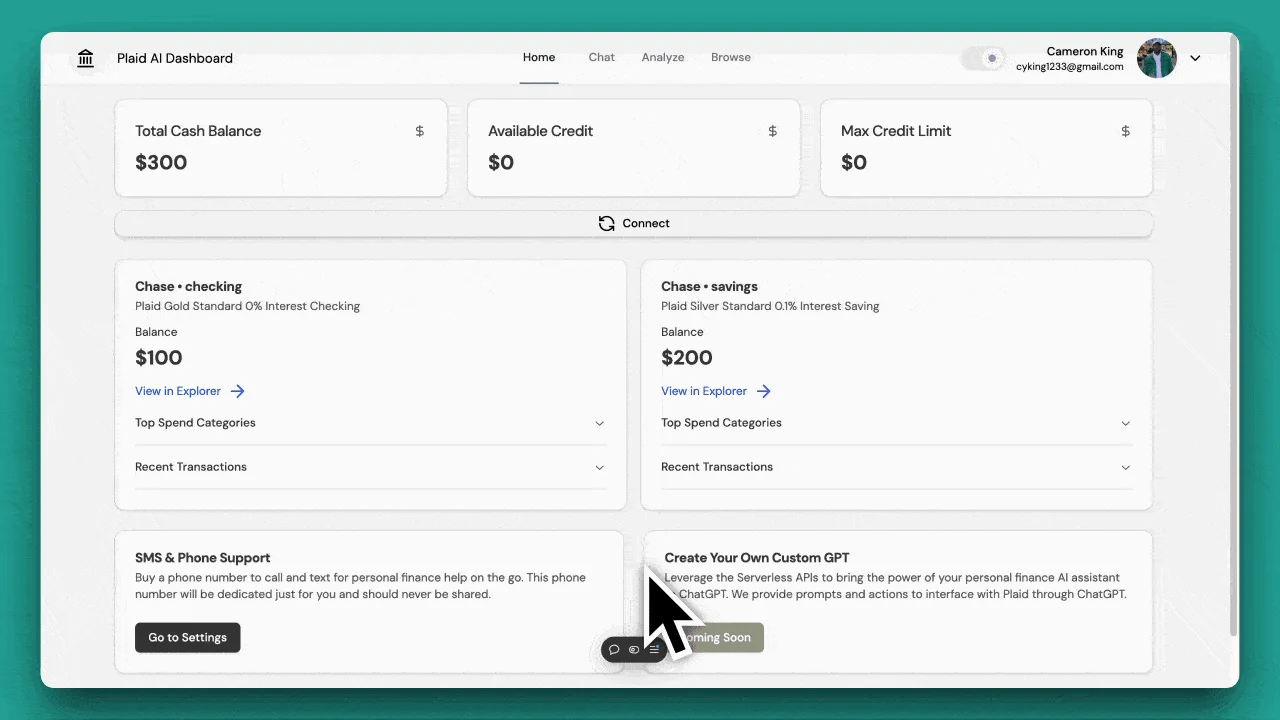Image resolution: width=1280 pixels, height=720 pixels.
Task: Open the comment bubble in floating toolbar
Action: [614, 650]
